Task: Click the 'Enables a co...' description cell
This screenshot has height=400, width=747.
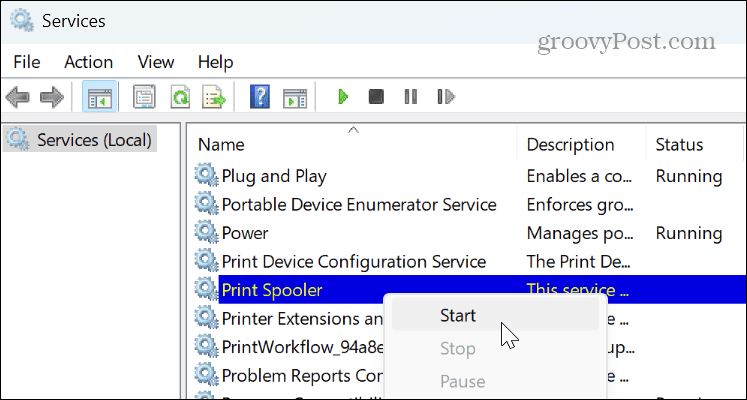Action: pyautogui.click(x=580, y=176)
